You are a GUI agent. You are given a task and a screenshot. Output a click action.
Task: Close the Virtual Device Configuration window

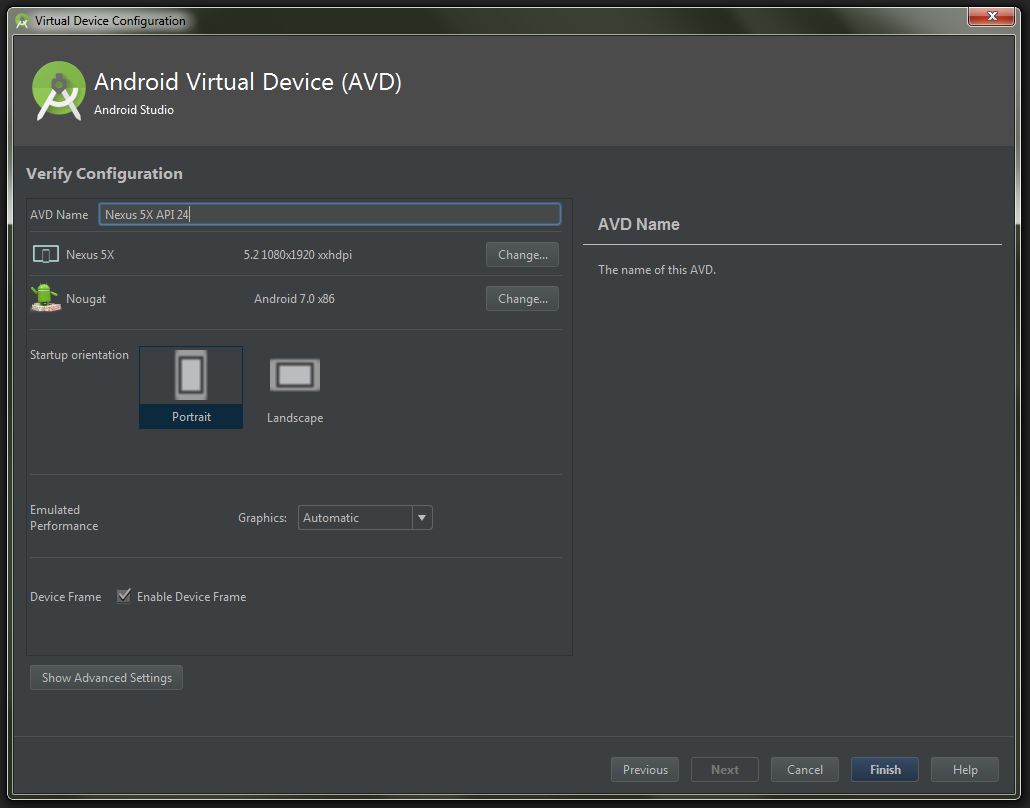(x=992, y=16)
